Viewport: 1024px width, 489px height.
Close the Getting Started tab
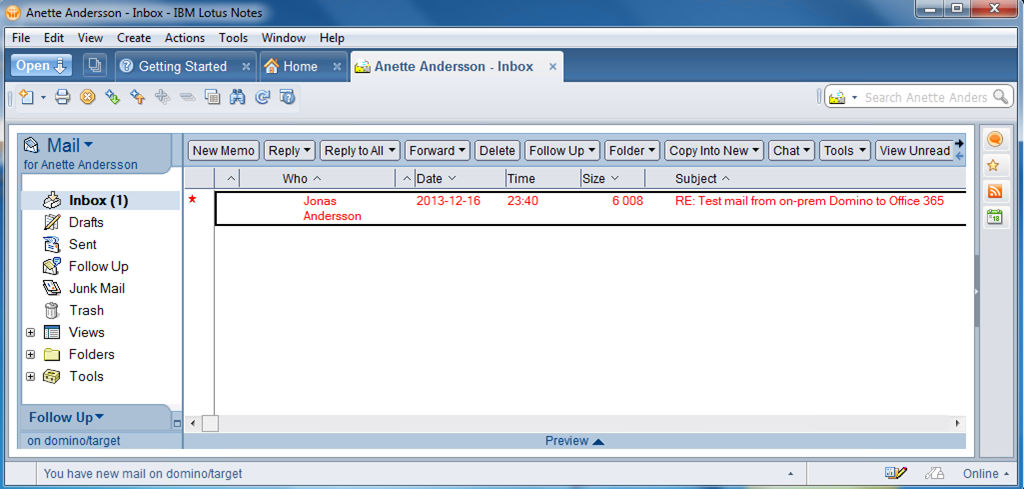tap(246, 67)
